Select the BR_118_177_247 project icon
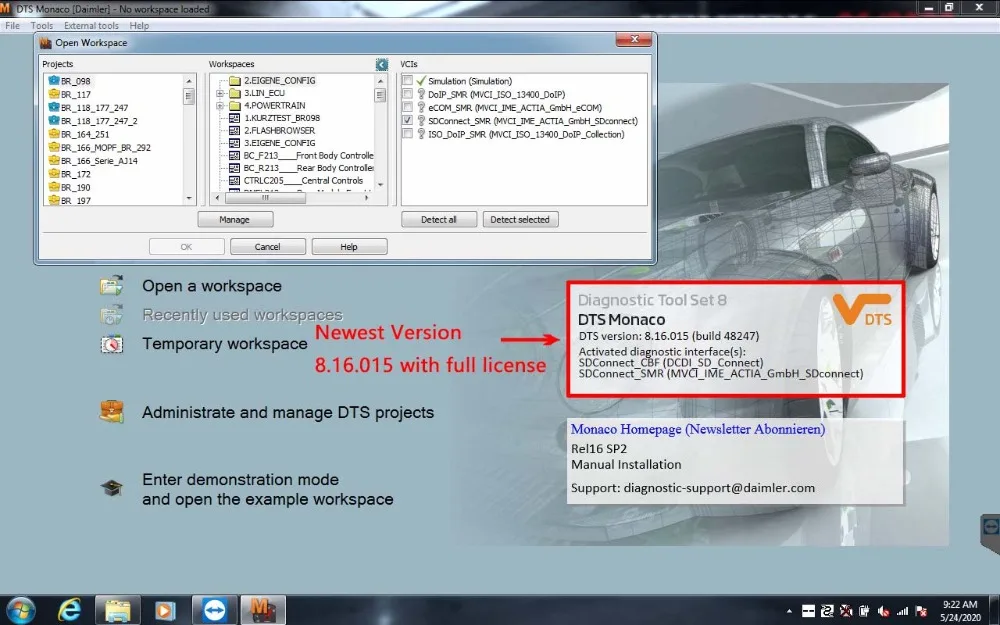Screen dimensions: 1000x625 tap(54, 108)
